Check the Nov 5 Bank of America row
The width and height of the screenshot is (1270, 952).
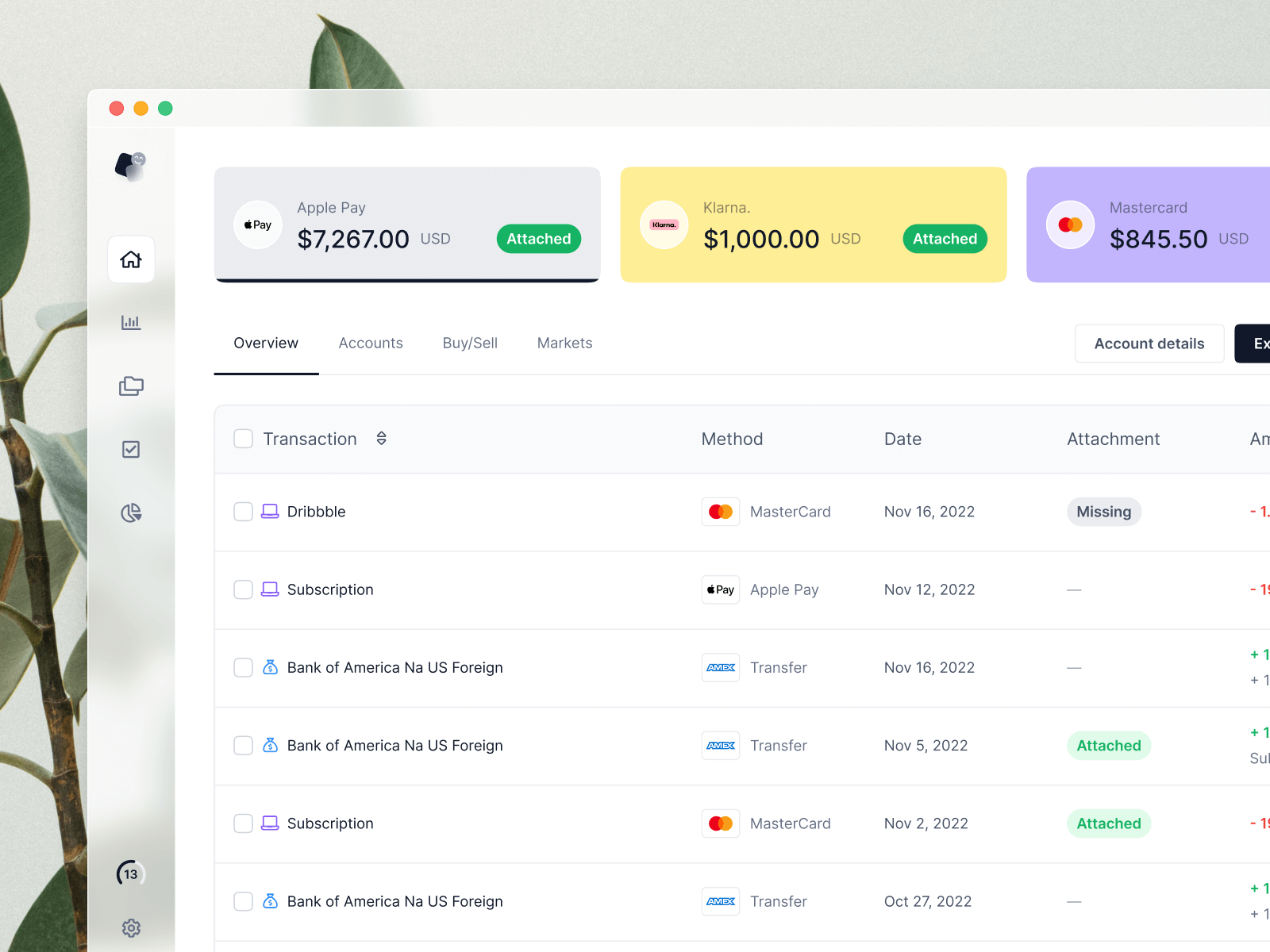(x=243, y=746)
